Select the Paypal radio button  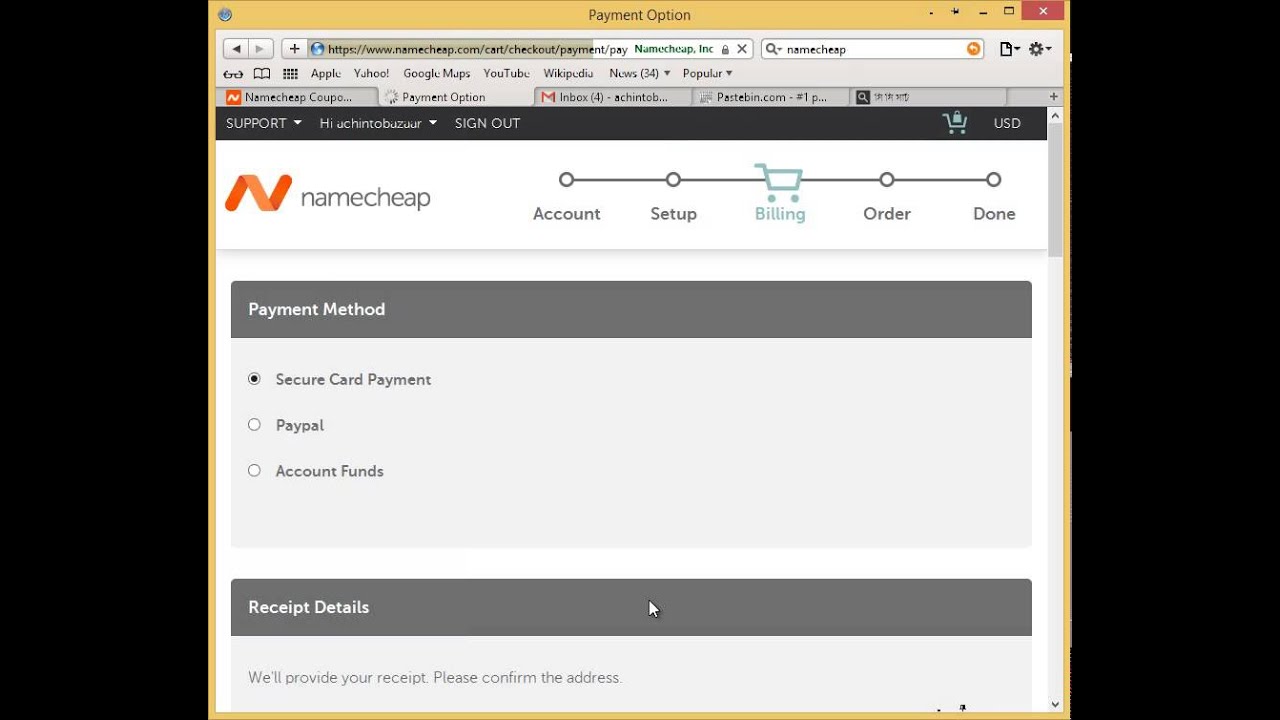[254, 425]
